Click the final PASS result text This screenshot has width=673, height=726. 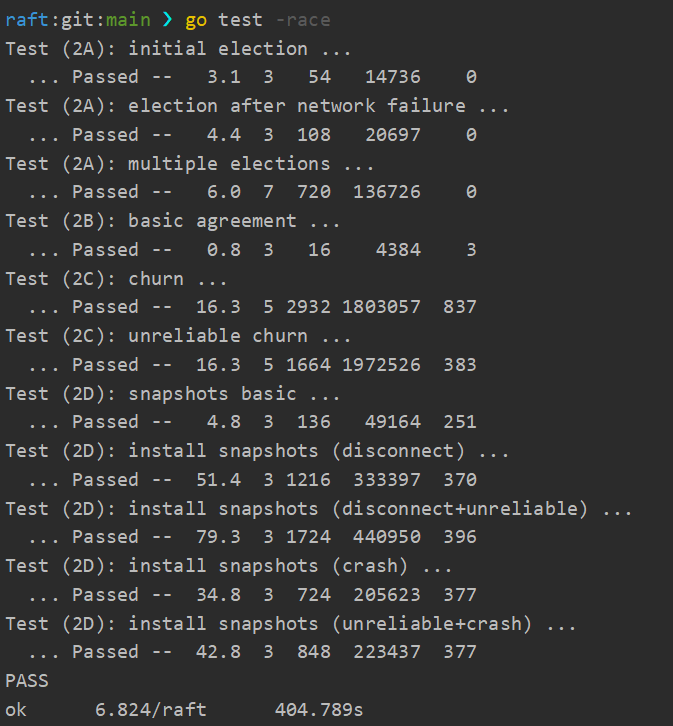point(27,681)
